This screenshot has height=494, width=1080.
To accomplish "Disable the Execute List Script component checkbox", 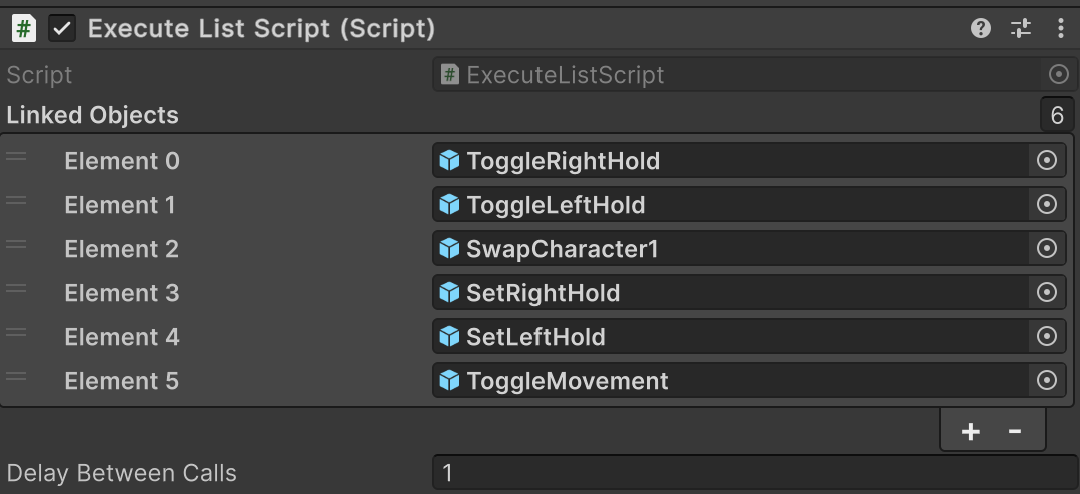I will tap(62, 28).
